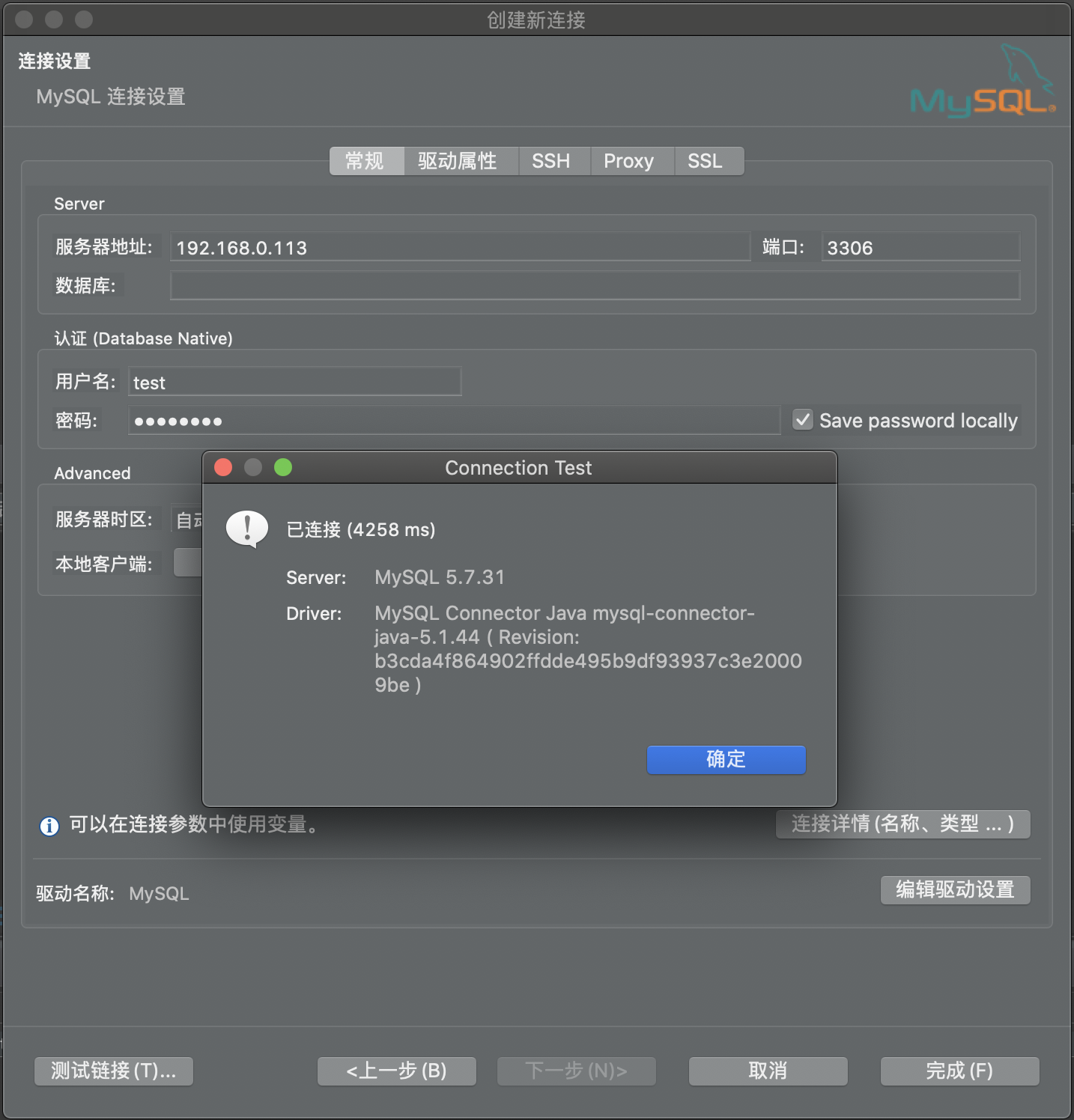The width and height of the screenshot is (1074, 1120).
Task: Finish with 完成 (F) button
Action: (960, 1071)
